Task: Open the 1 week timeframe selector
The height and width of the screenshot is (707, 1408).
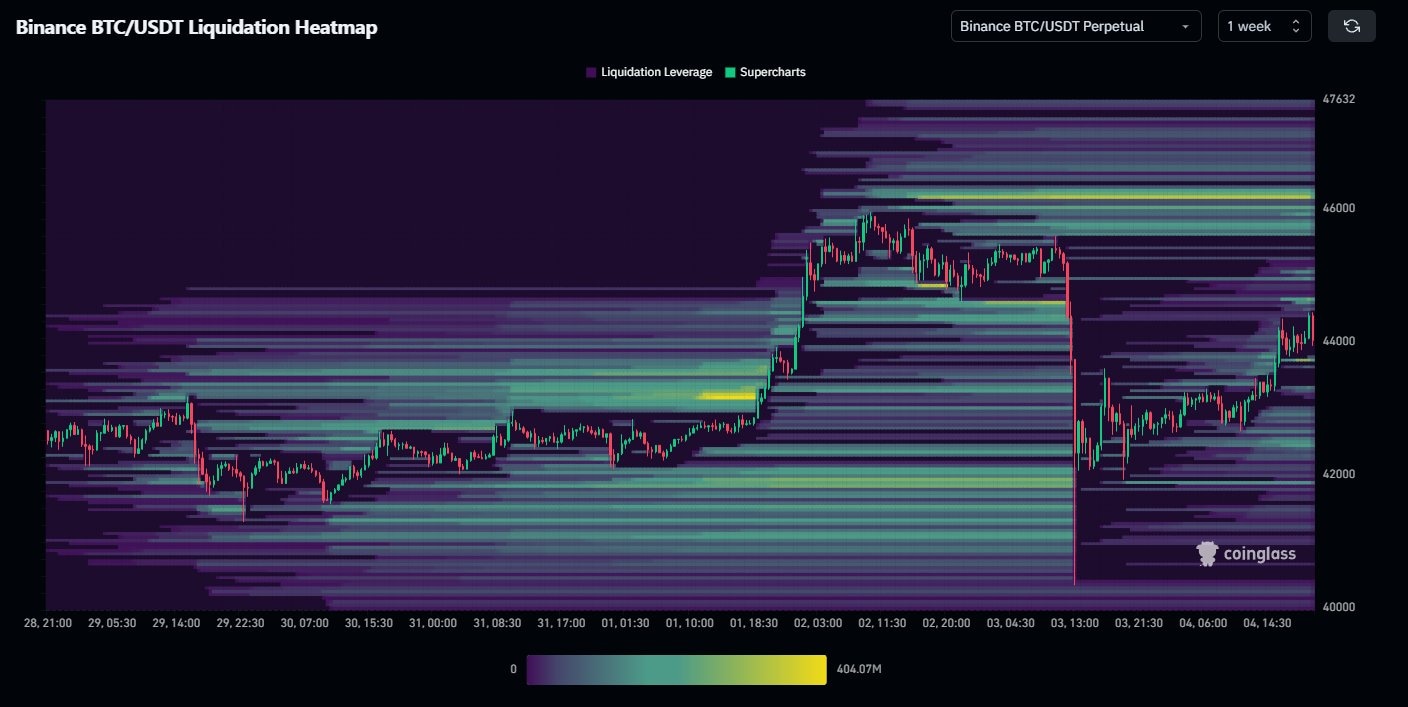Action: coord(1265,26)
